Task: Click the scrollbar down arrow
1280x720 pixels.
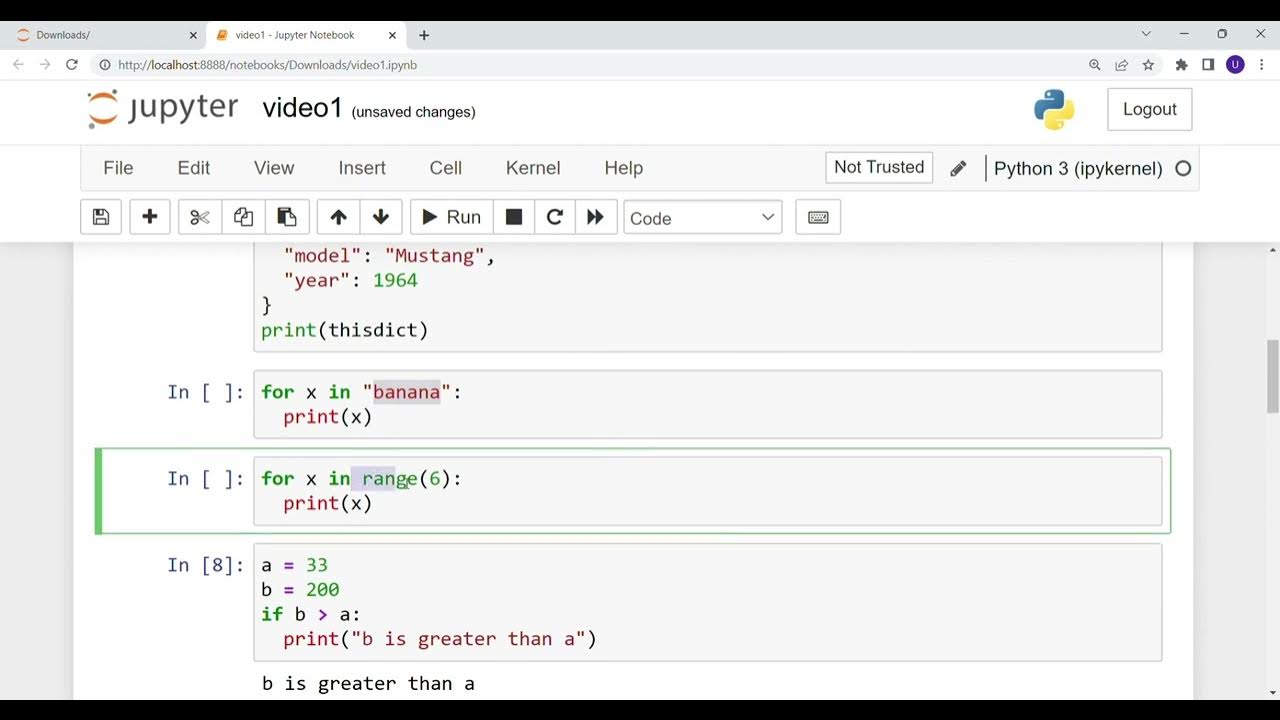Action: [1273, 692]
